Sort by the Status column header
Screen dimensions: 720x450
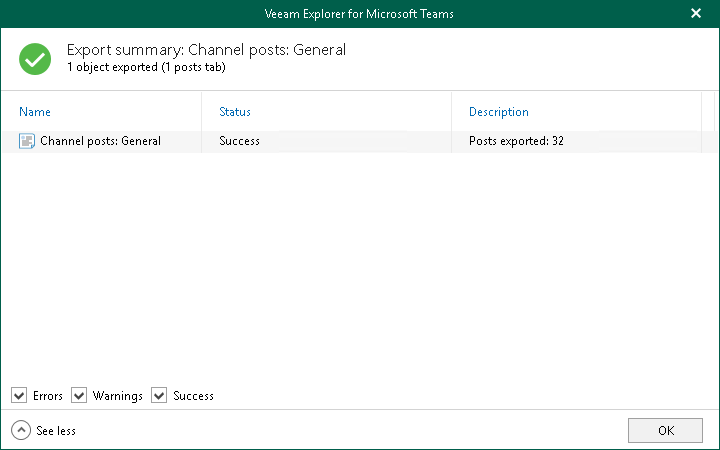(x=235, y=112)
